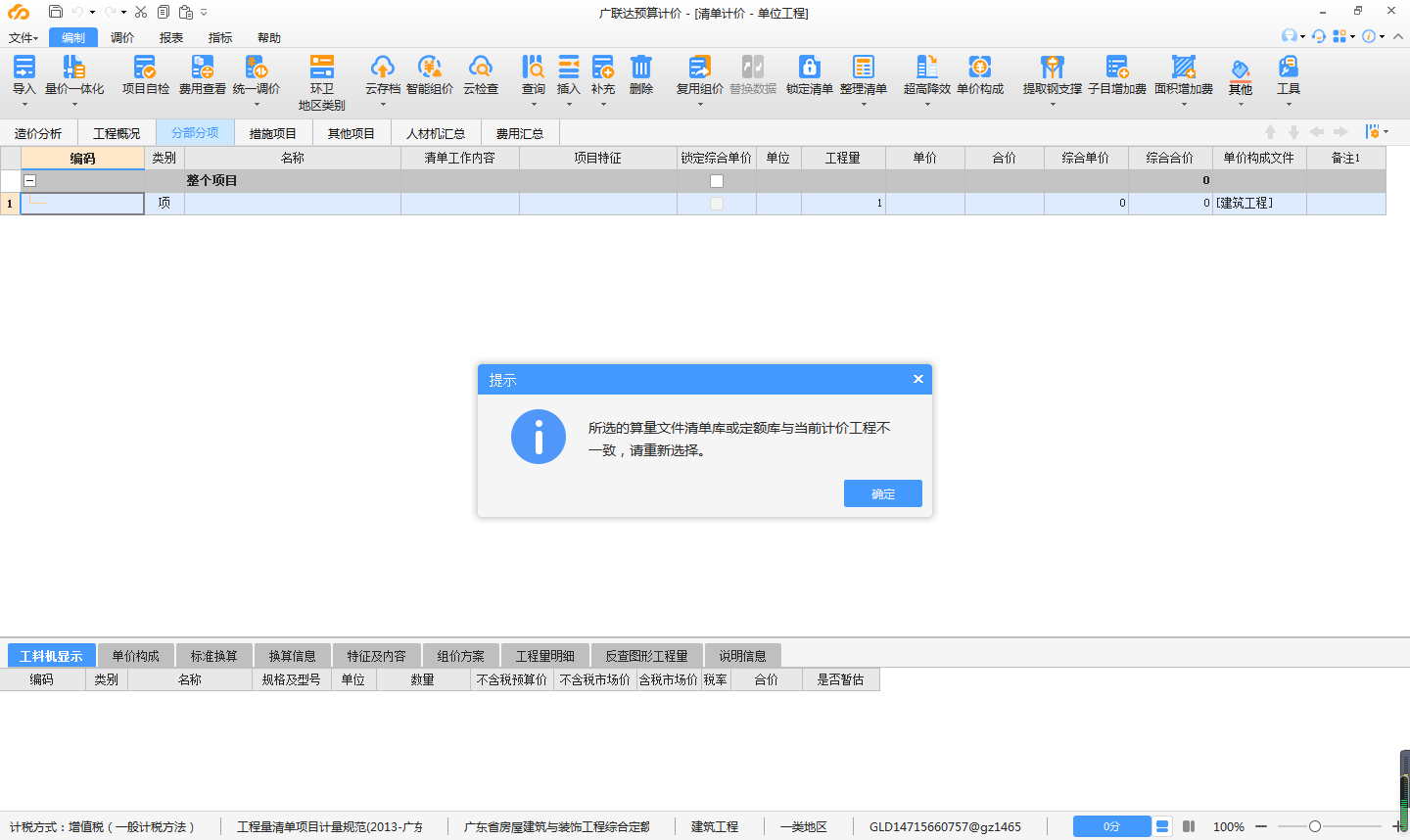The image size is (1410, 840).
Task: Select the split-column layout toggle in status bar
Action: click(1189, 826)
